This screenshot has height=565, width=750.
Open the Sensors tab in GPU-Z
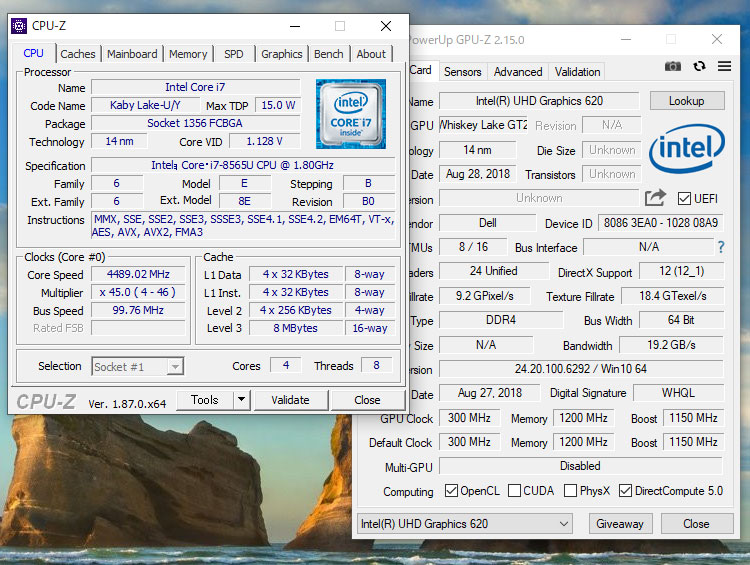coord(463,72)
